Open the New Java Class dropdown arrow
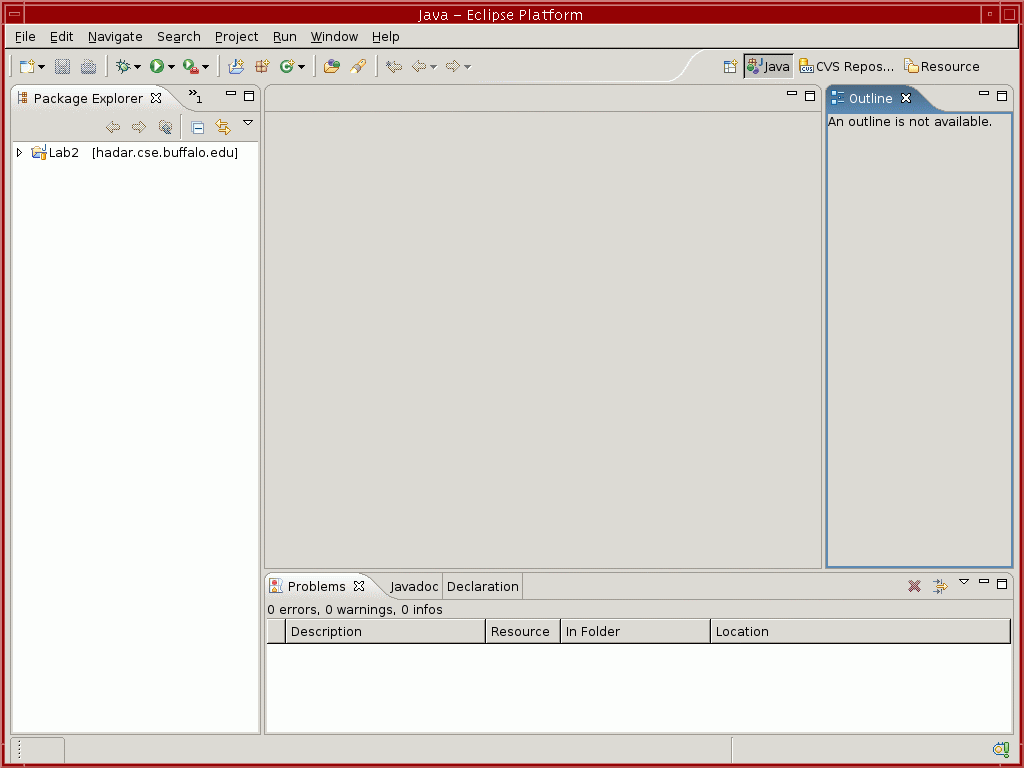The height and width of the screenshot is (768, 1024). click(301, 67)
